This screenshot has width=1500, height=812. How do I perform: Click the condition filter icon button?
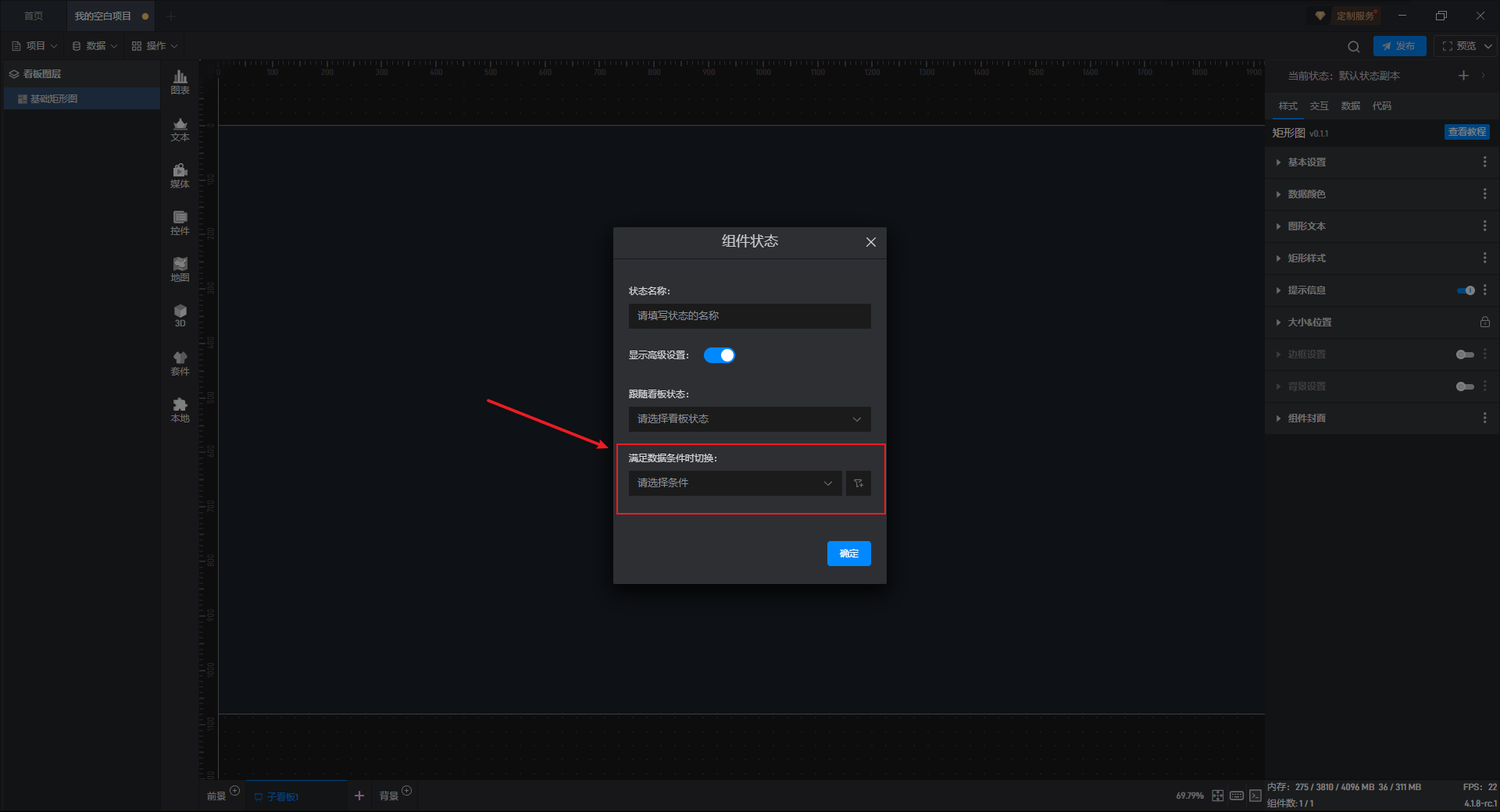(858, 483)
